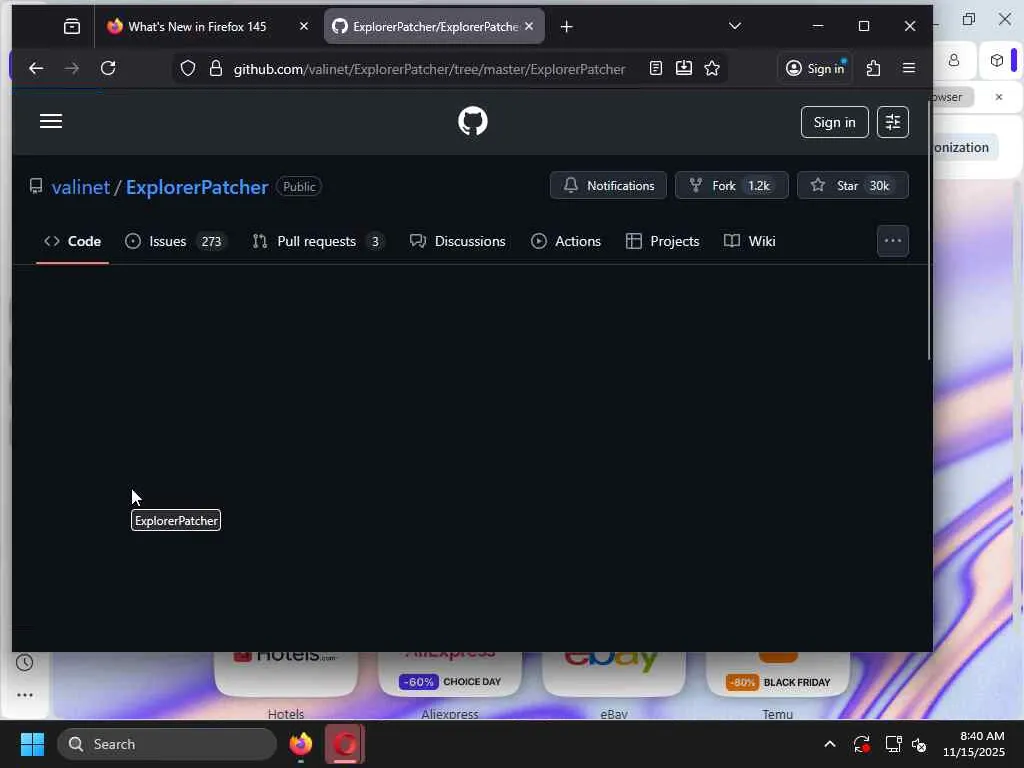Switch to Opera browser in the taskbar
Viewport: 1024px width, 768px height.
(345, 744)
